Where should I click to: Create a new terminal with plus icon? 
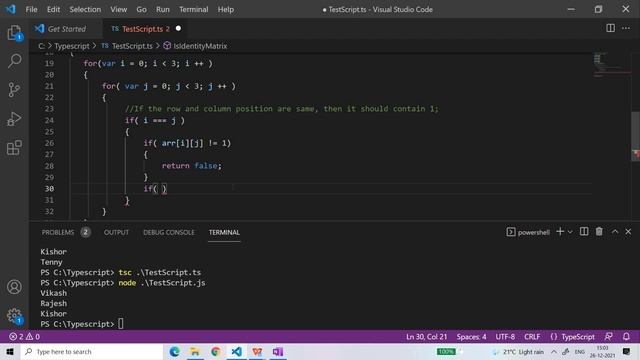560,232
